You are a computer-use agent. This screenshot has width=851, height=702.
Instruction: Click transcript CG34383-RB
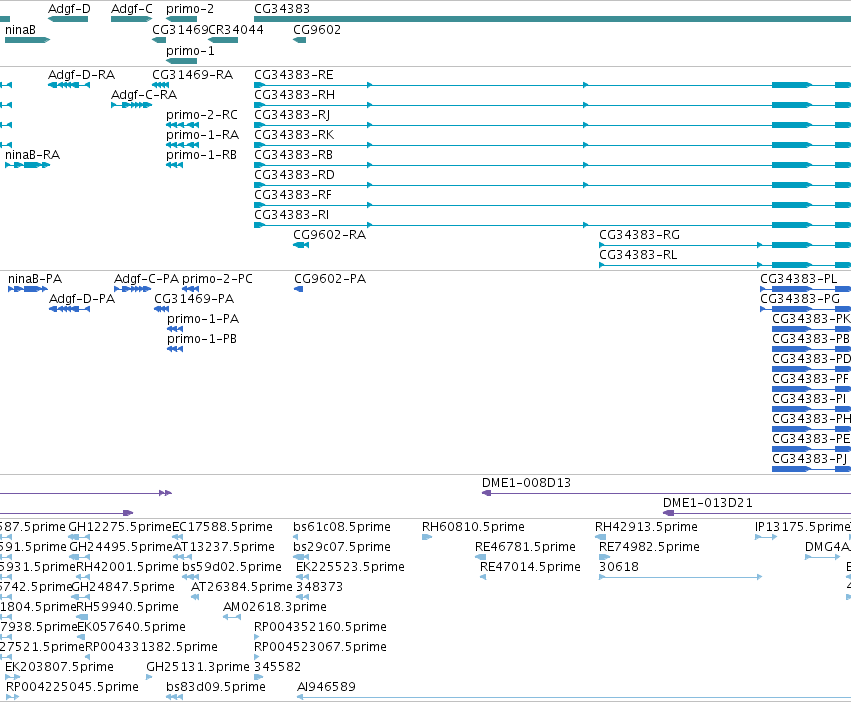(294, 155)
